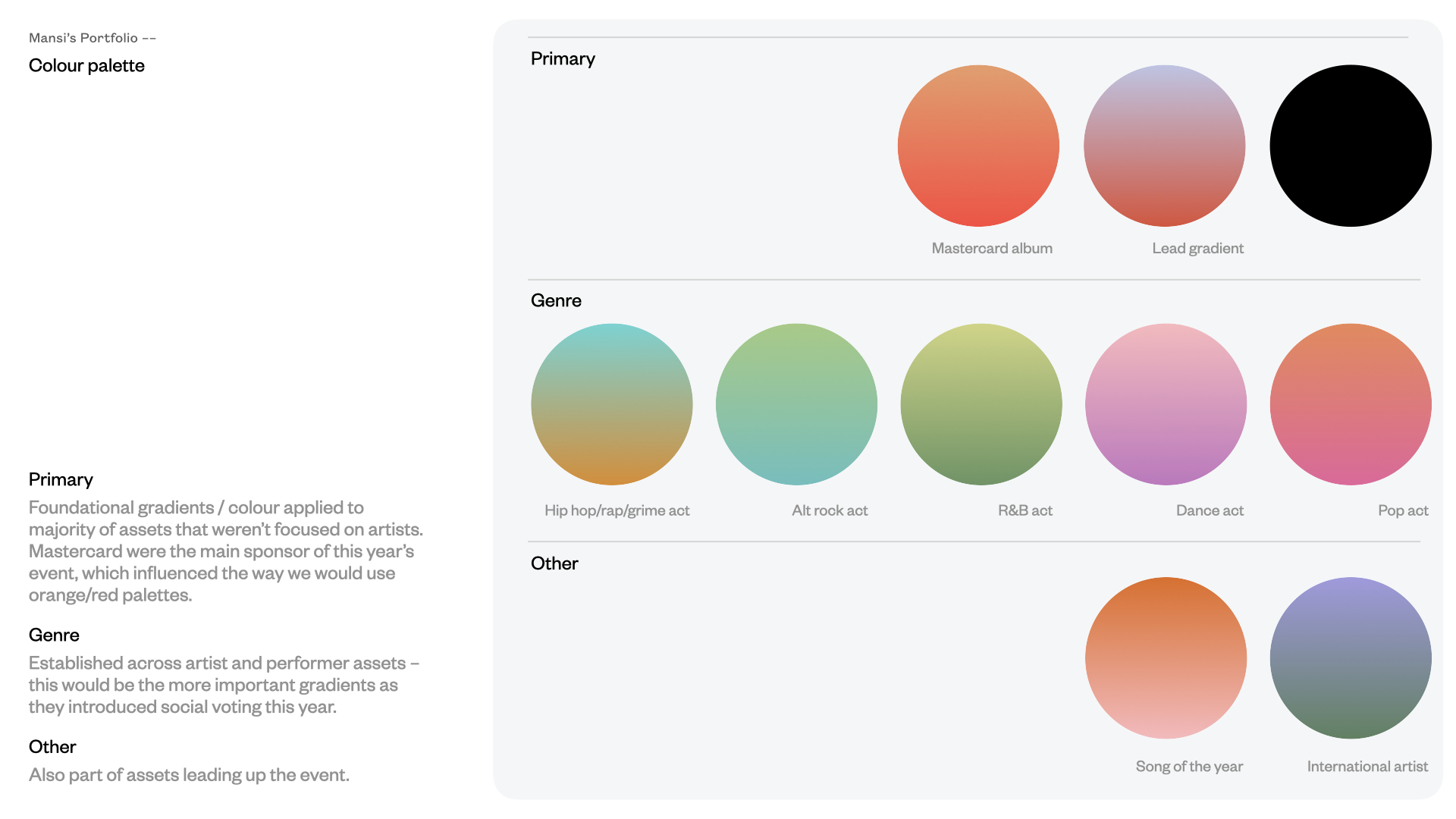Click the "Mansi's Portfolio" header text
This screenshot has height=819, width=1456.
tap(83, 38)
